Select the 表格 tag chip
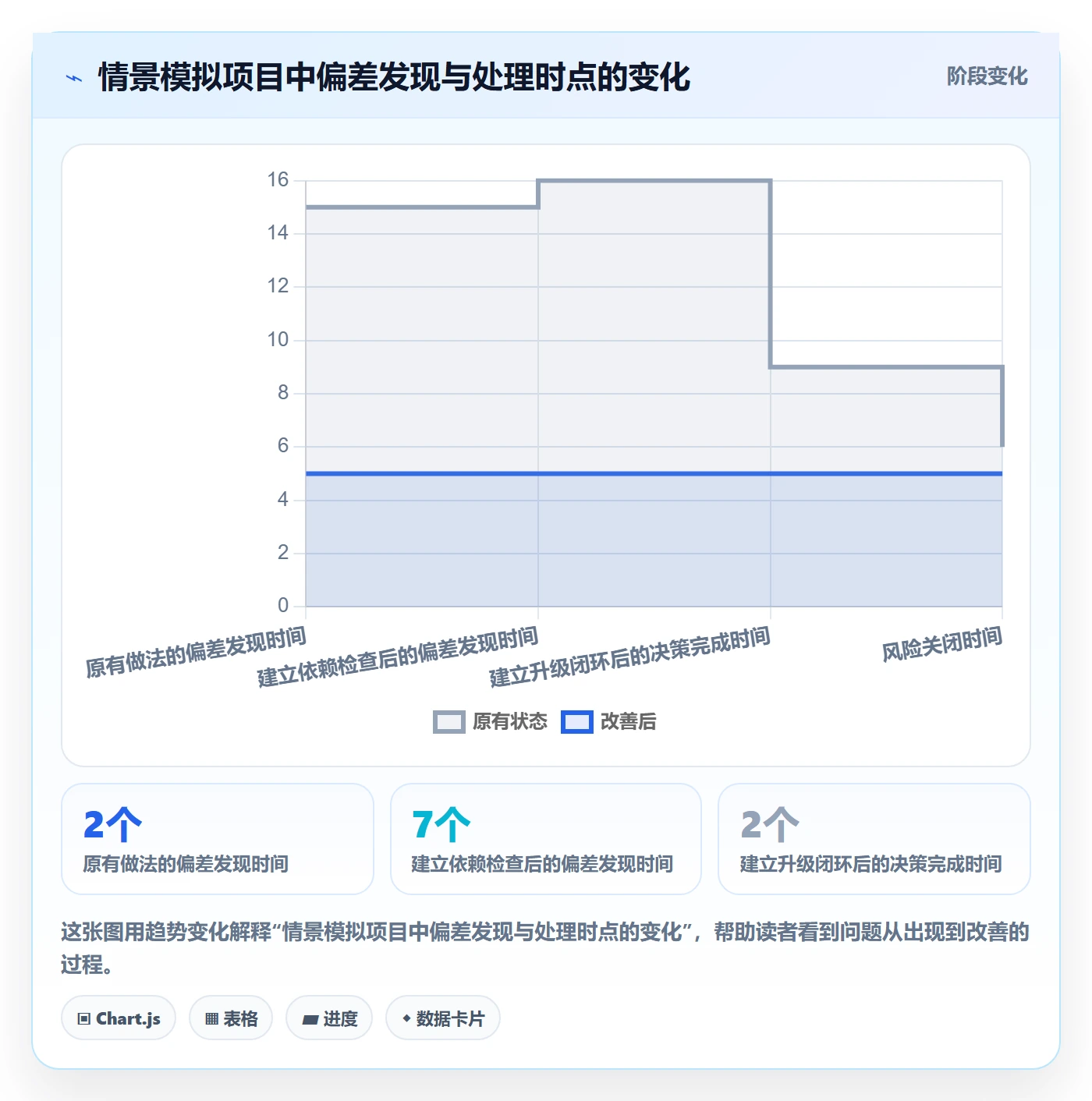 pos(231,1018)
